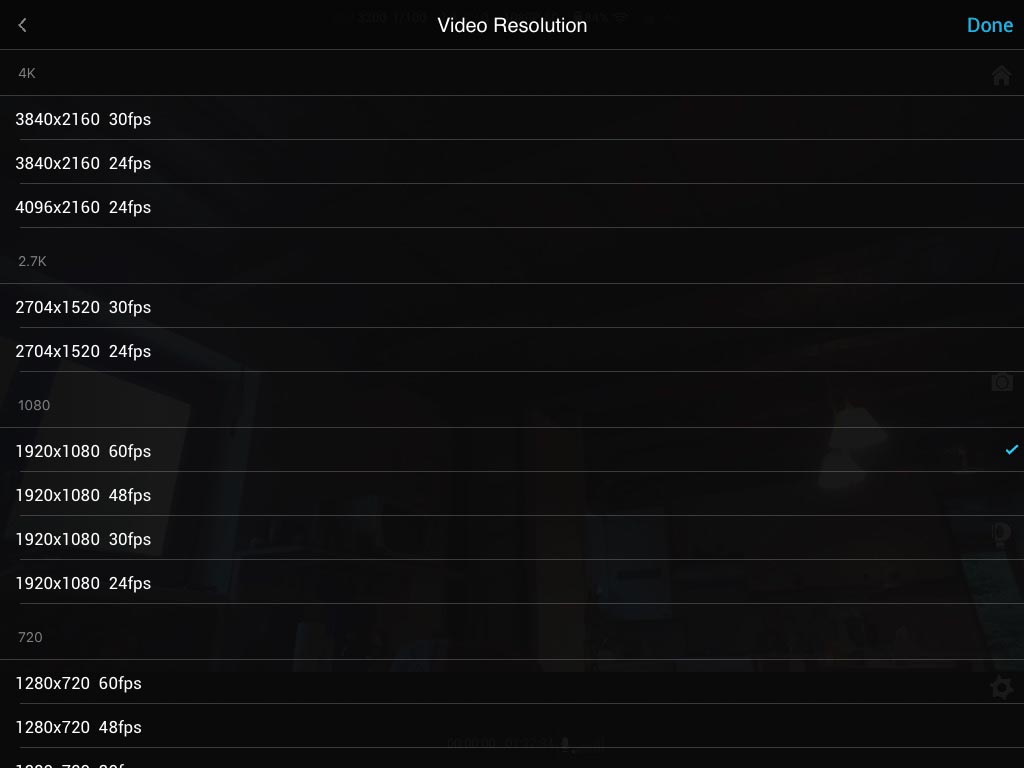Select 4096x2160 24fps resolution
Image resolution: width=1024 pixels, height=768 pixels.
[512, 206]
